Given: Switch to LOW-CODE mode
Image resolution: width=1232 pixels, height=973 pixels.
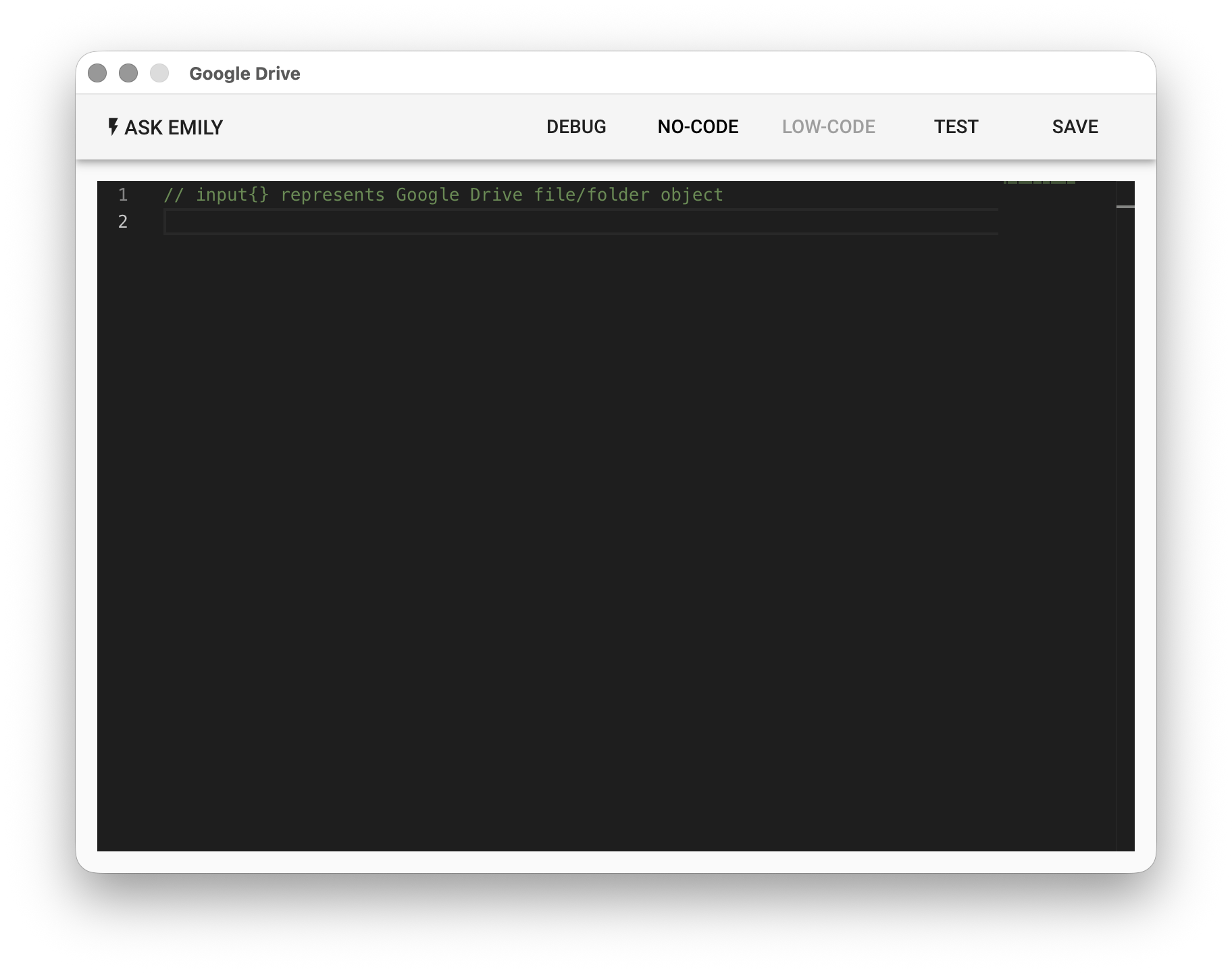Looking at the screenshot, I should click(828, 126).
